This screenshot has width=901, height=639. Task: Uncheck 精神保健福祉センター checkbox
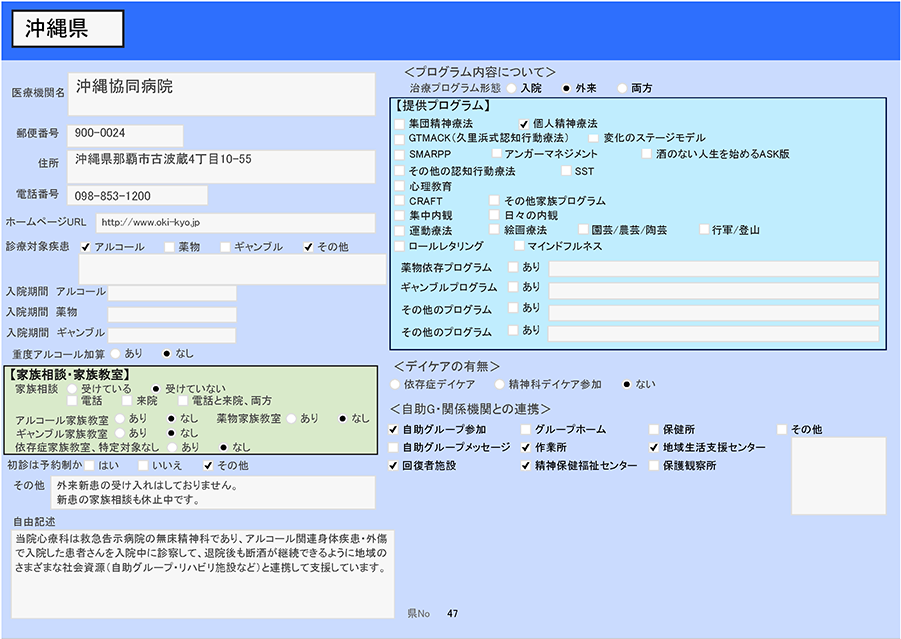click(527, 466)
